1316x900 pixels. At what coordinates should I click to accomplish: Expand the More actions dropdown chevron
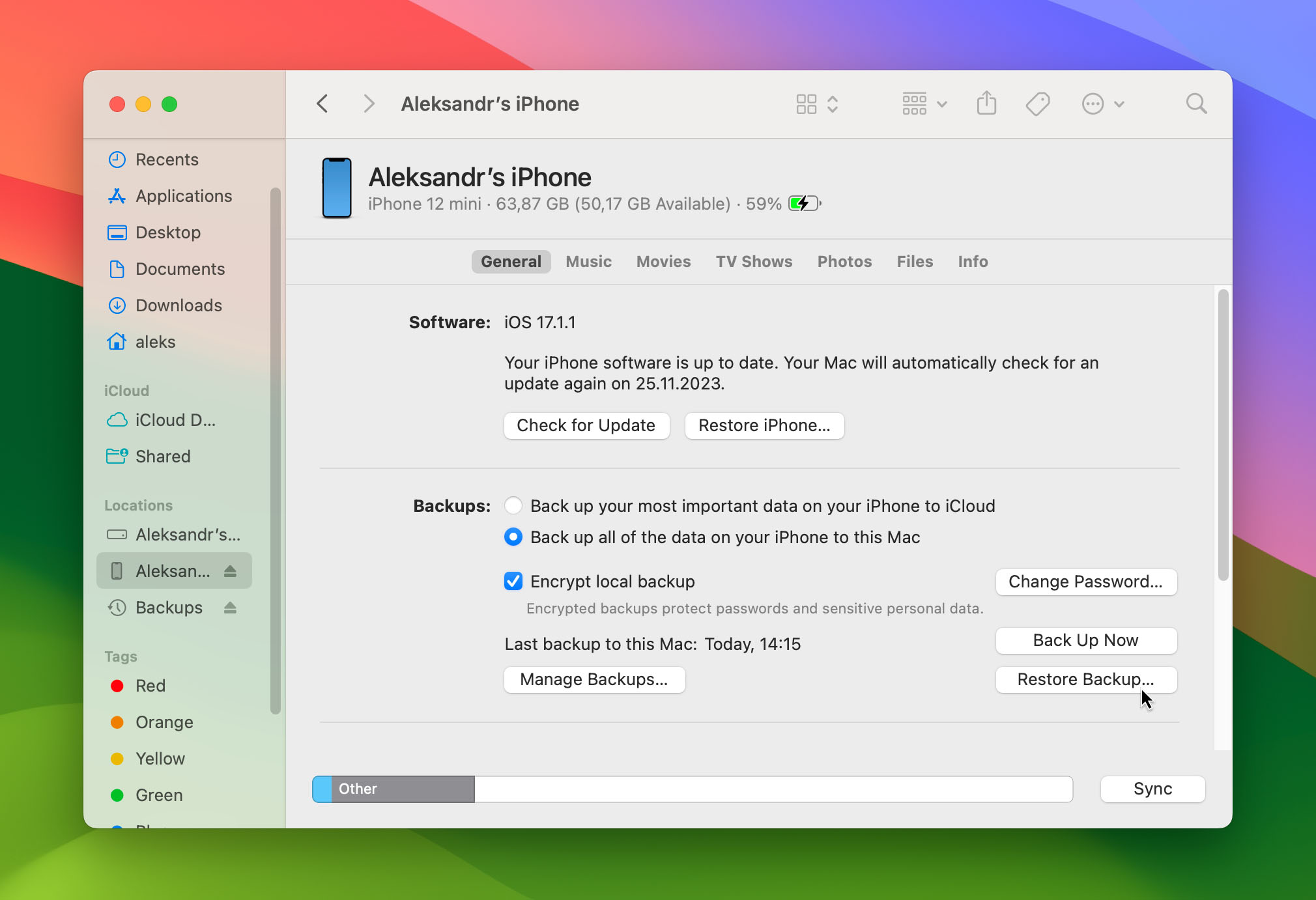click(1119, 104)
